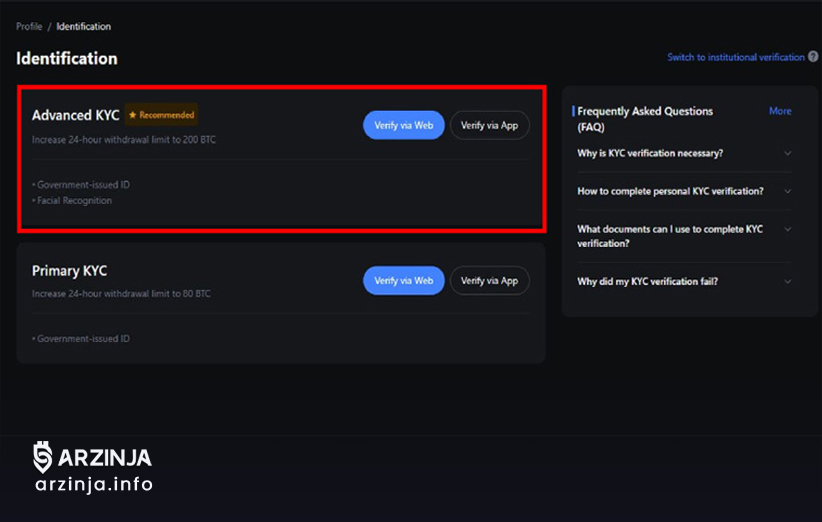Start Primary KYC with Verify via Web
Image resolution: width=822 pixels, height=522 pixels.
coord(403,281)
